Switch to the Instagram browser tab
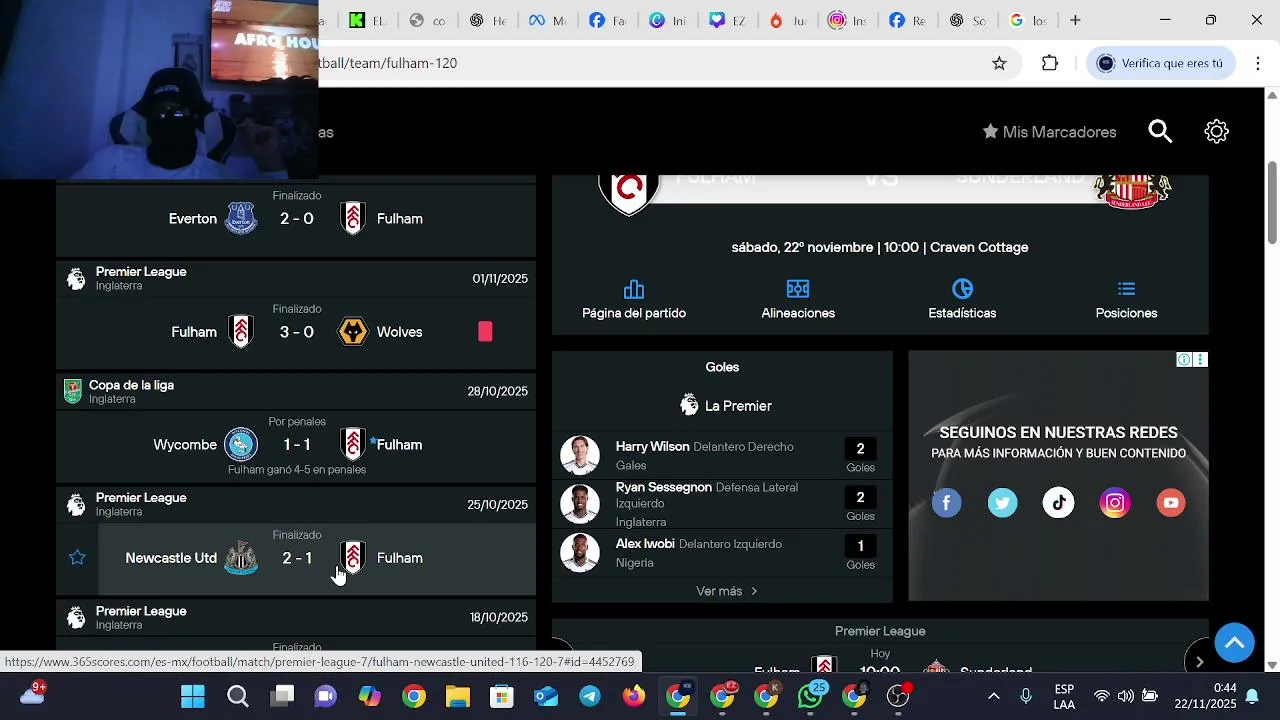The image size is (1280, 720). point(846,20)
